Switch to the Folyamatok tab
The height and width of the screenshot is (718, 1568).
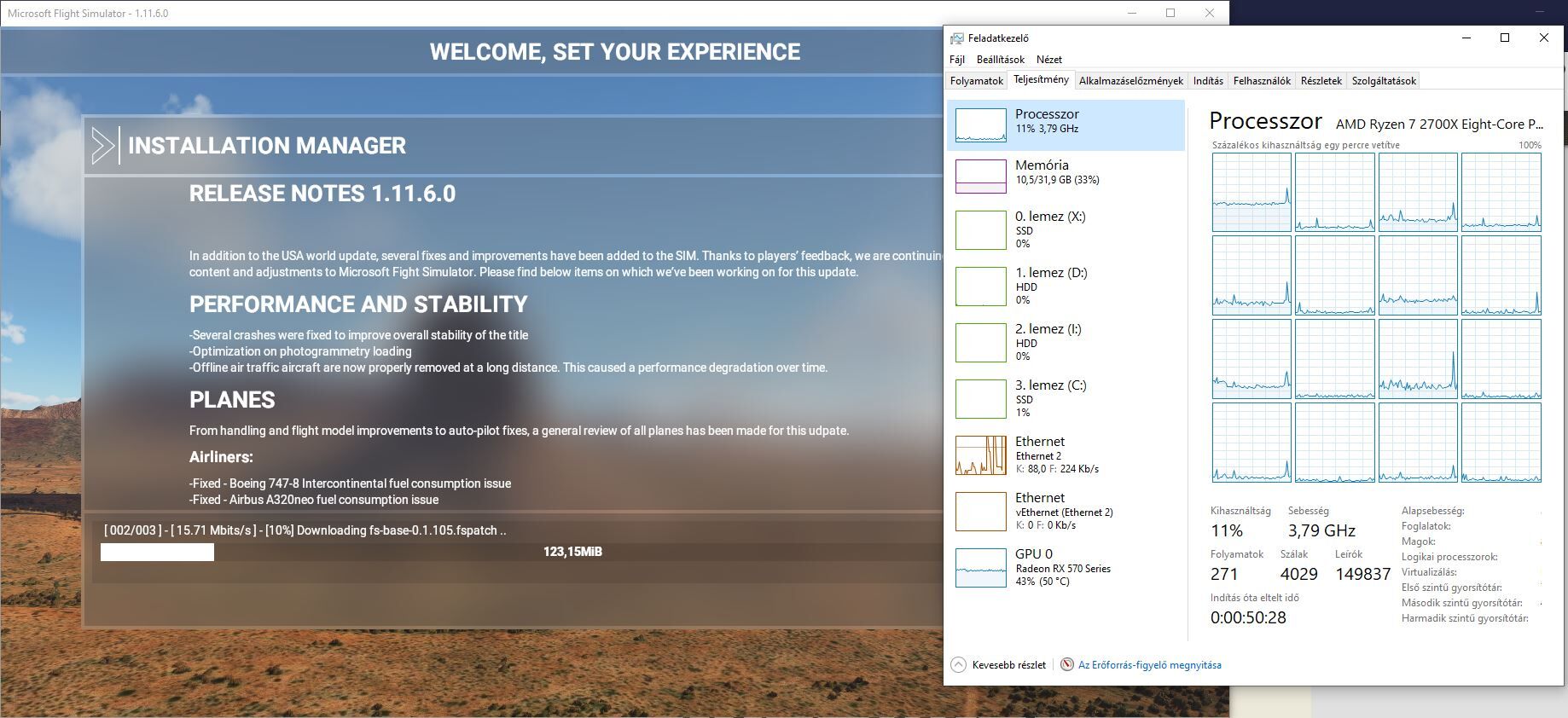tap(977, 81)
